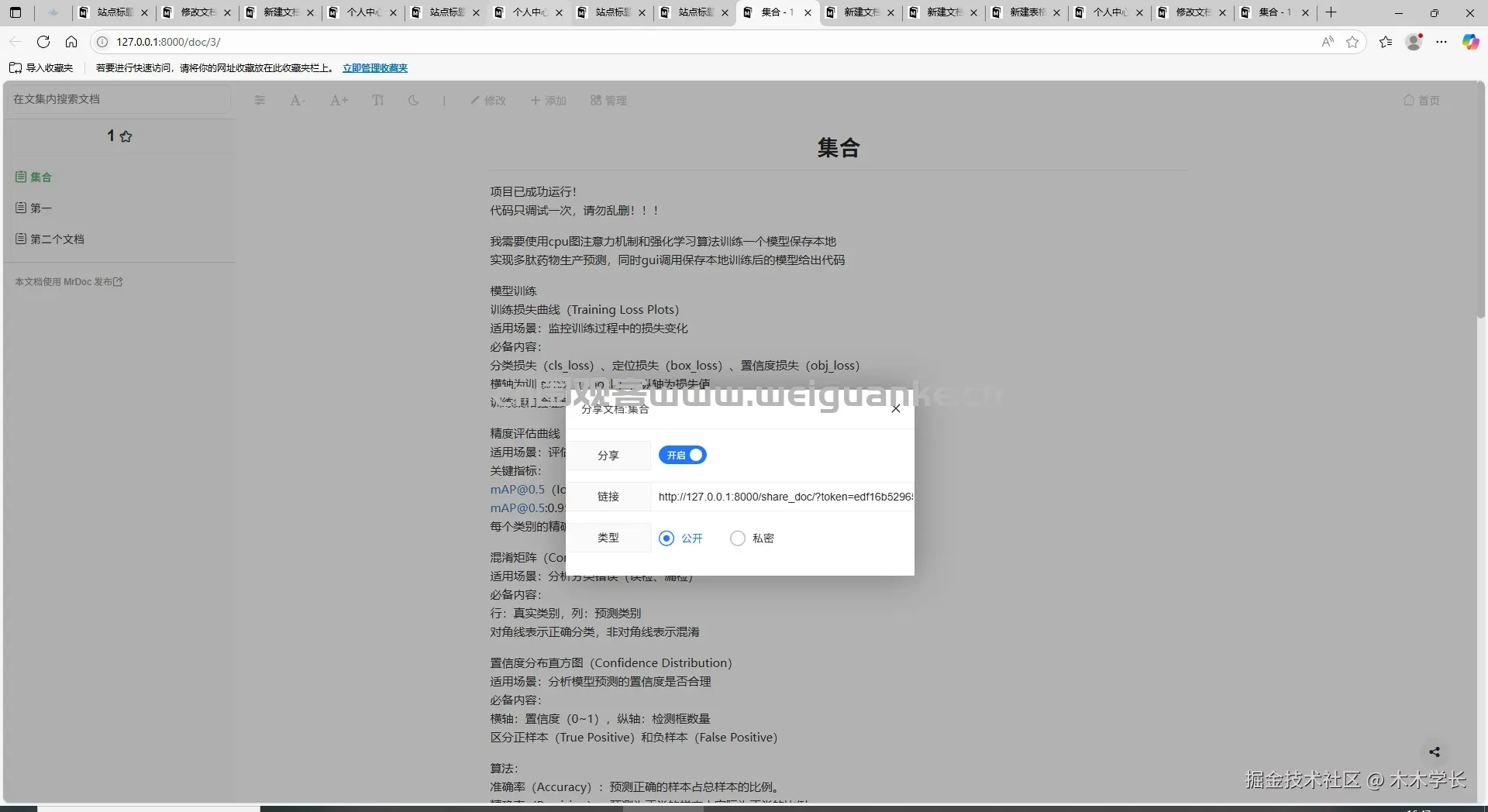The image size is (1488, 812).
Task: Star the collection next to title 1
Action: click(126, 136)
